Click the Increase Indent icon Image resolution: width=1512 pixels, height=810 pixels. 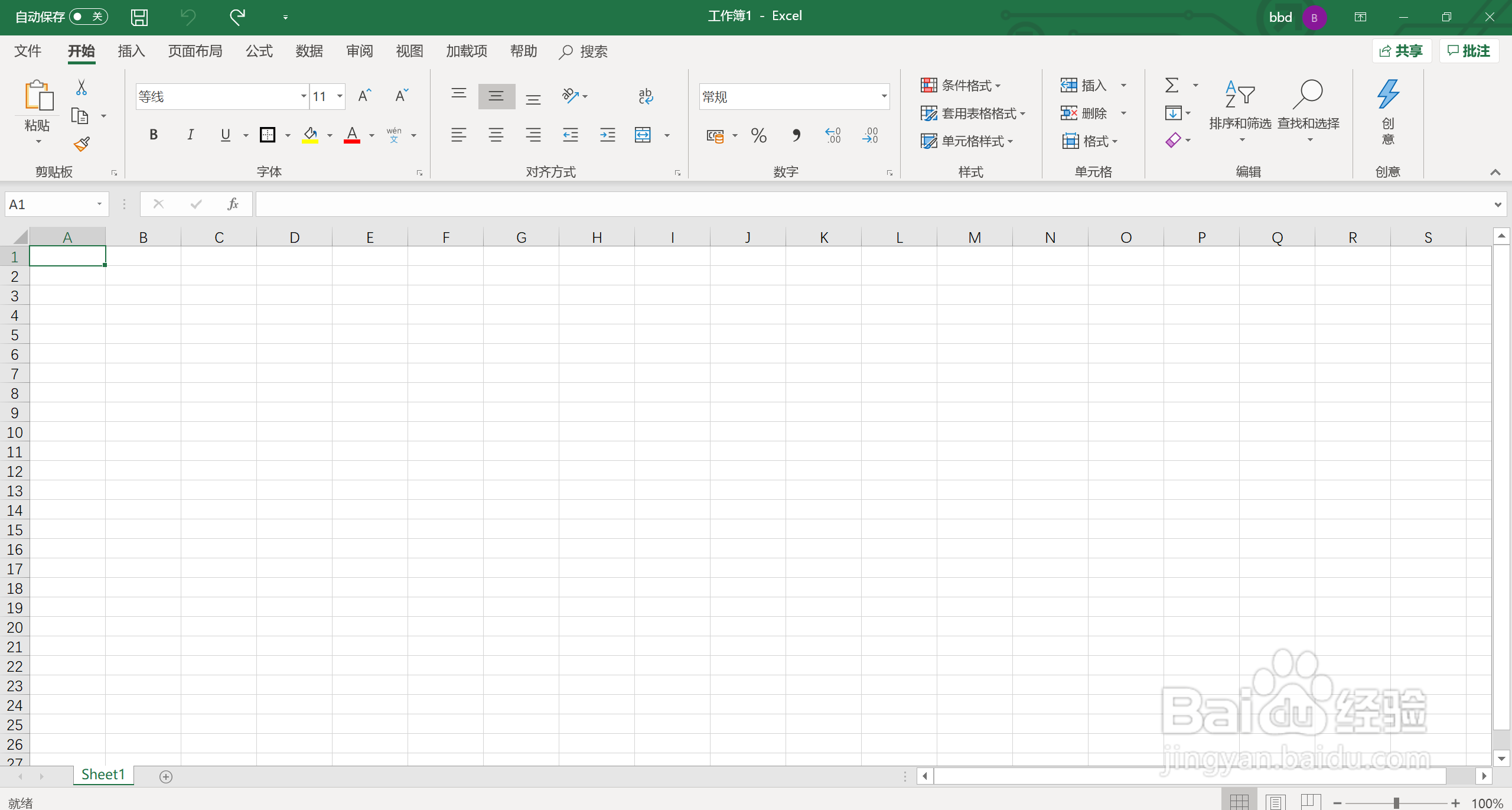point(607,135)
